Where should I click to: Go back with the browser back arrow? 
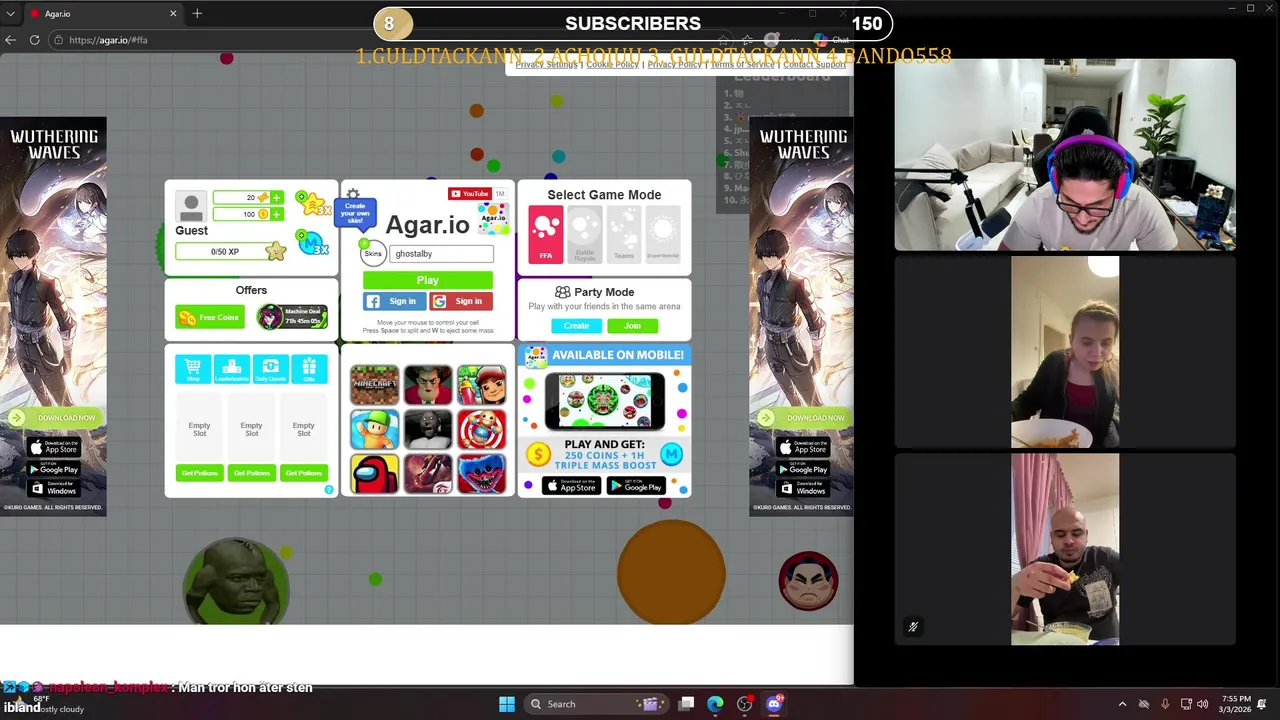pos(11,40)
